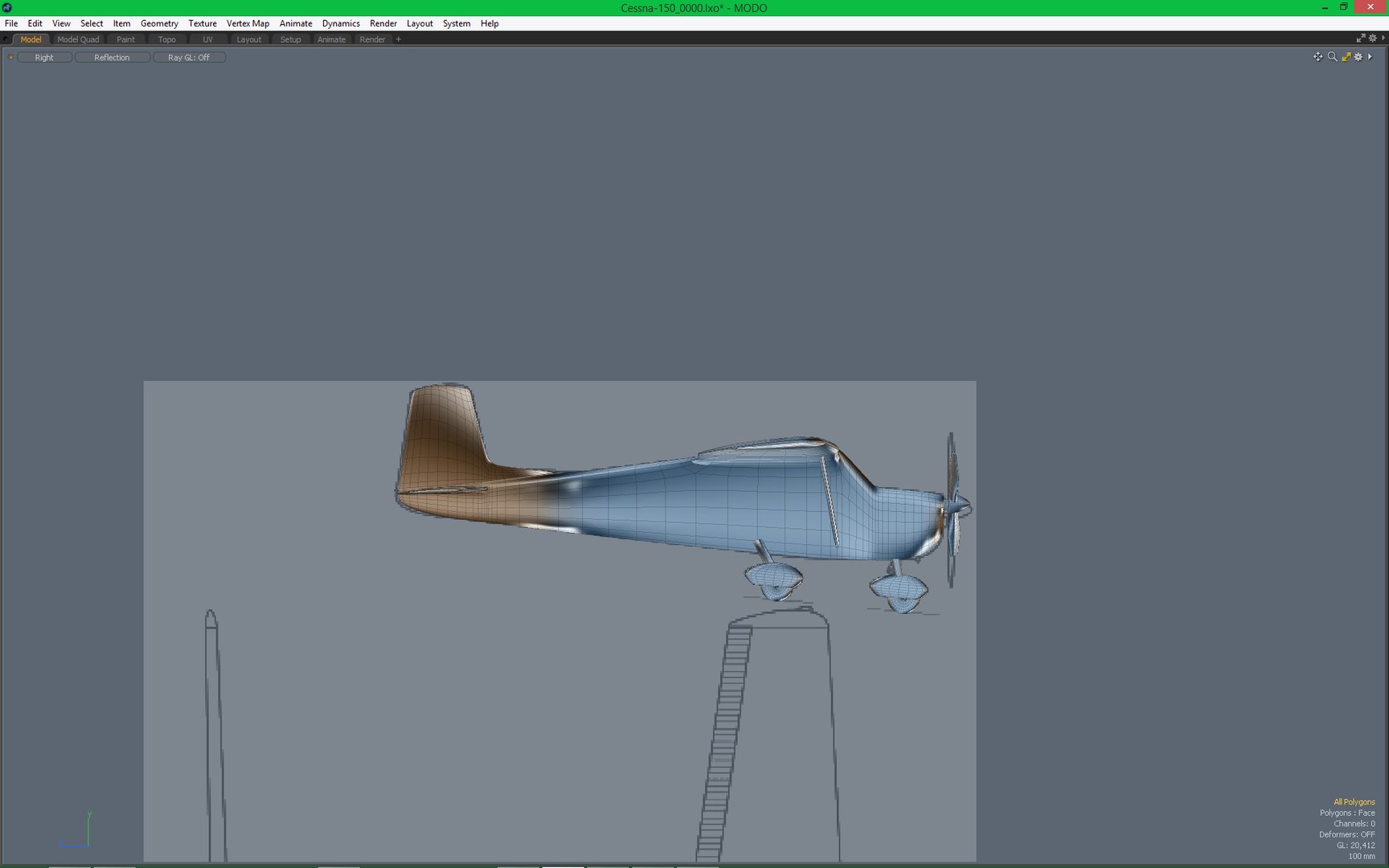This screenshot has height=868, width=1389.
Task: Toggle the Ray GL: Off button
Action: tap(189, 57)
